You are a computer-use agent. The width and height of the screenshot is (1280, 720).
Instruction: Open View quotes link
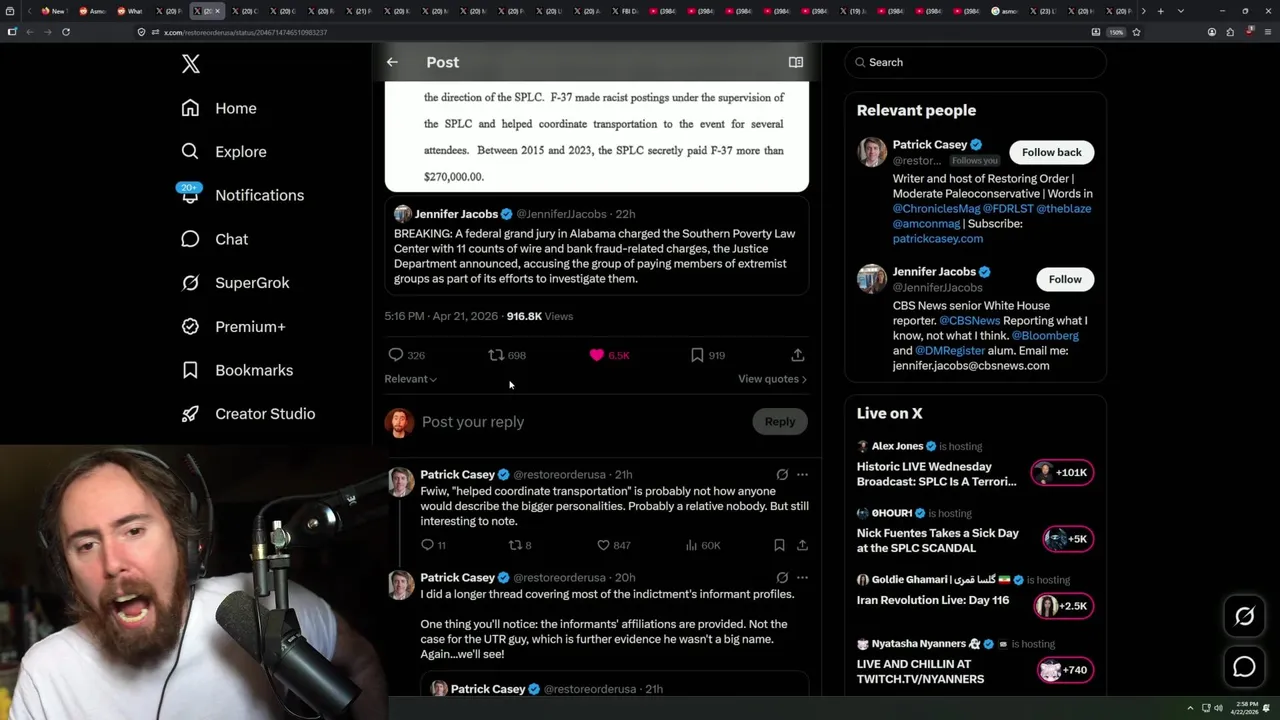pos(772,379)
